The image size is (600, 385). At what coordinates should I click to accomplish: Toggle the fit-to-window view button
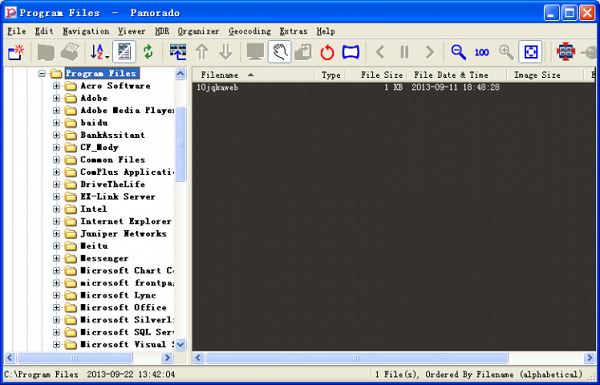pyautogui.click(x=530, y=52)
